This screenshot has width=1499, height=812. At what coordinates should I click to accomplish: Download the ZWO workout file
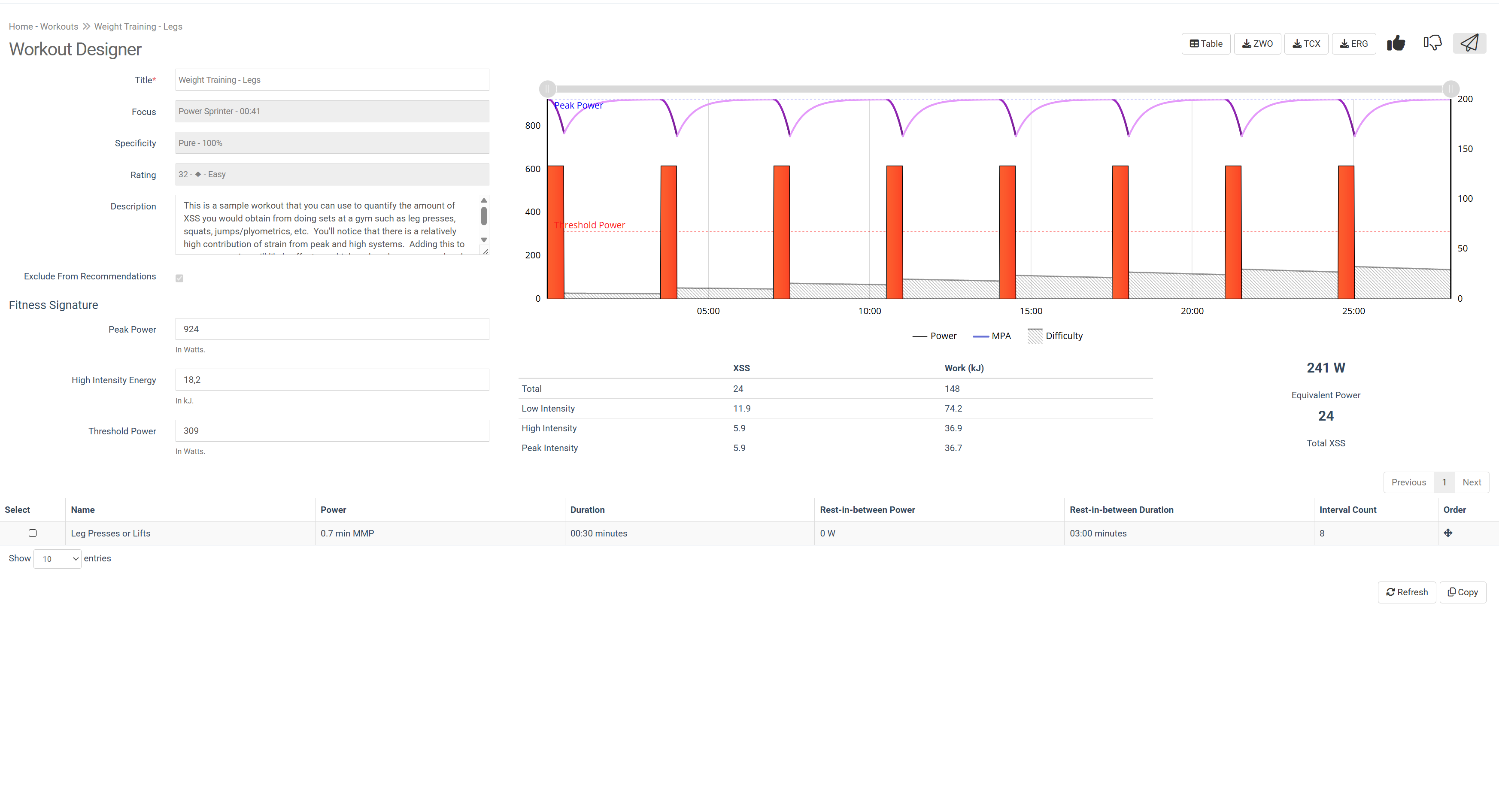point(1257,44)
